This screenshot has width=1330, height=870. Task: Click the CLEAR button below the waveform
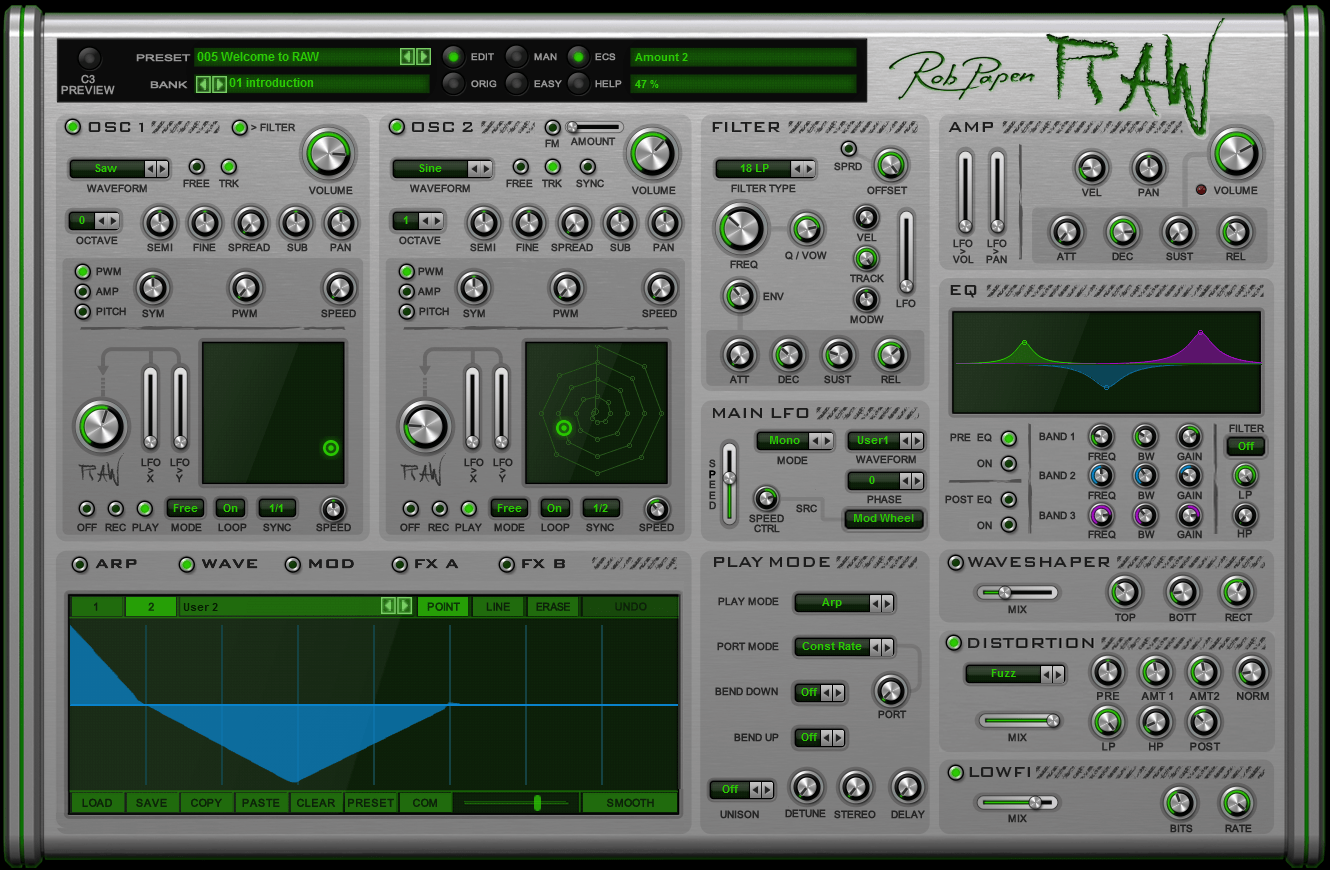click(x=316, y=802)
